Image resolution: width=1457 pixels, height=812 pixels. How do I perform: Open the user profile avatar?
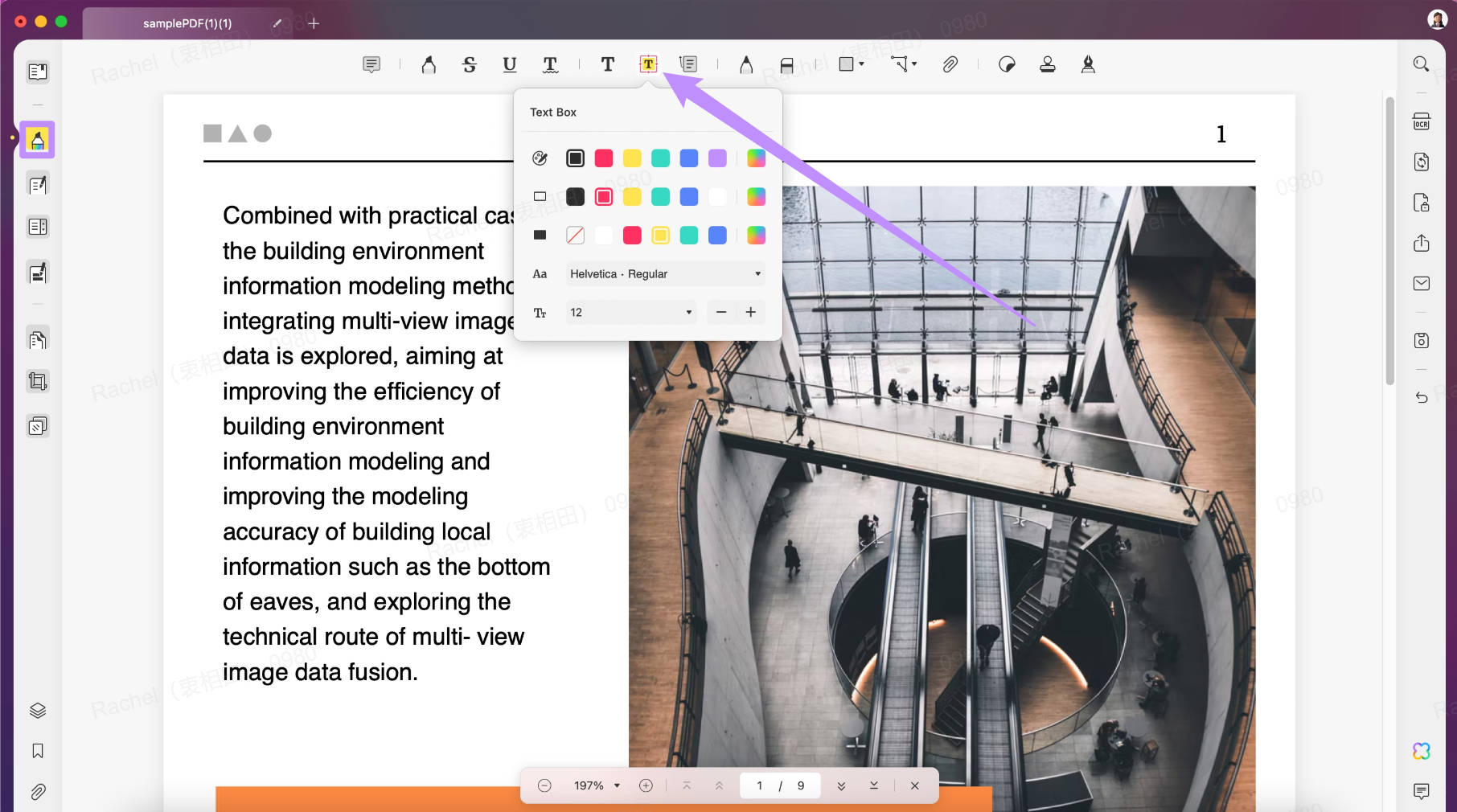click(x=1437, y=20)
